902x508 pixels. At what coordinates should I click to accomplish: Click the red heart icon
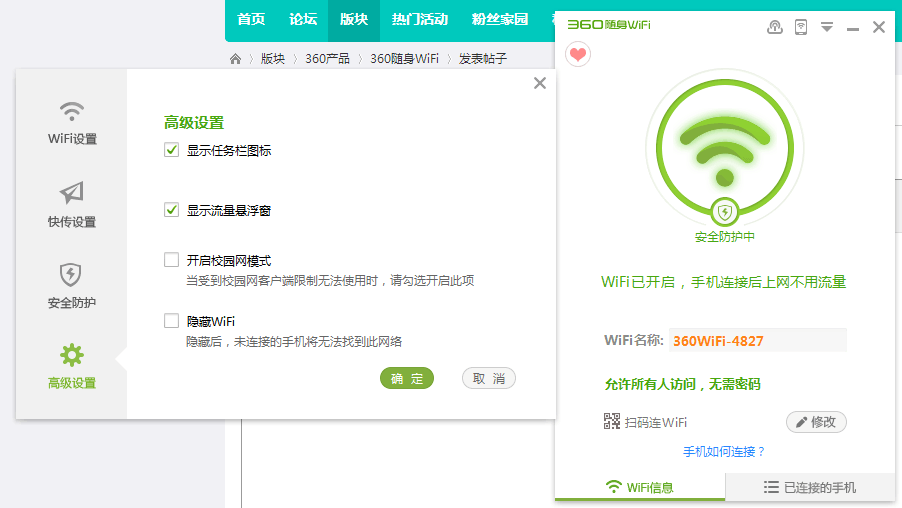click(578, 55)
